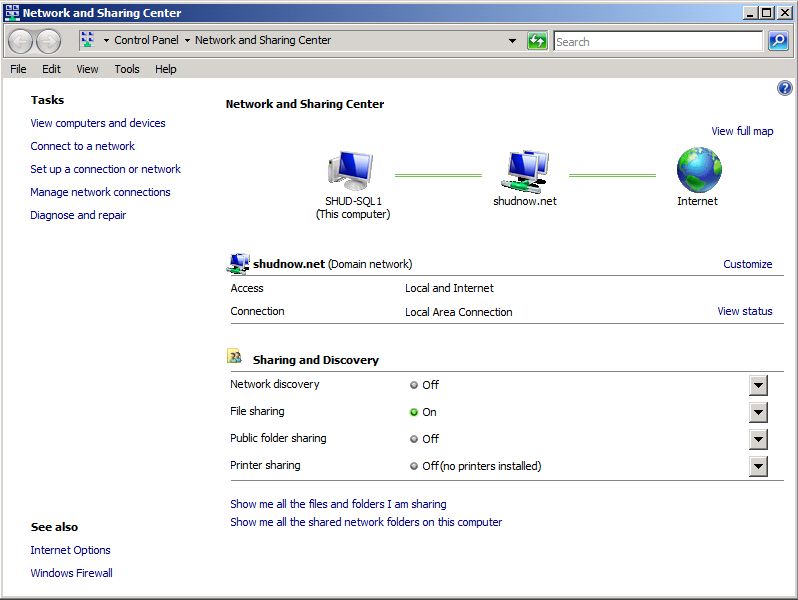Open Windows Firewall under See also
Viewport: 798px width, 600px height.
(71, 573)
